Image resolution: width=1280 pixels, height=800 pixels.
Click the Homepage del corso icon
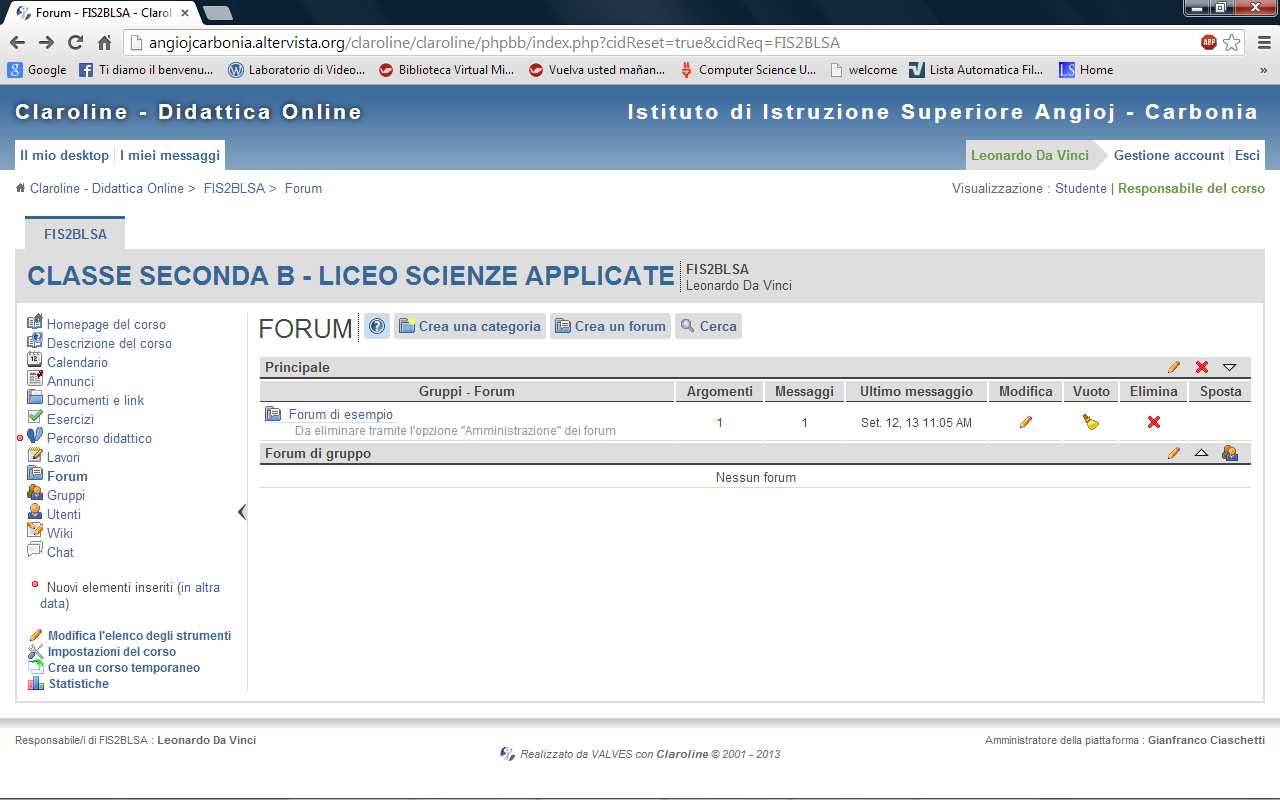click(x=35, y=322)
